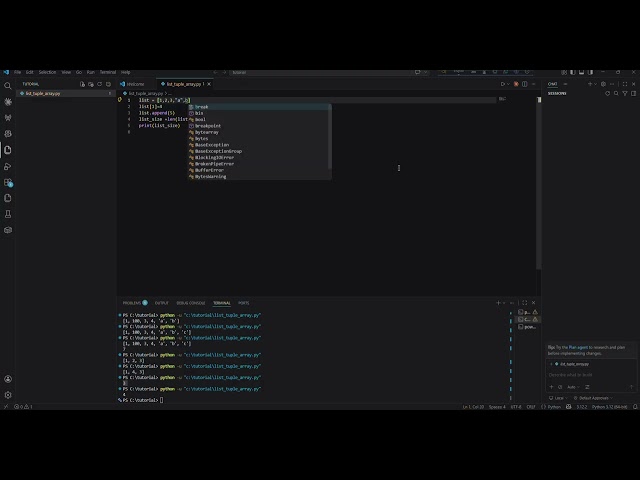The image size is (640, 480).
Task: Switch to the Debug Console tab
Action: pyautogui.click(x=191, y=303)
